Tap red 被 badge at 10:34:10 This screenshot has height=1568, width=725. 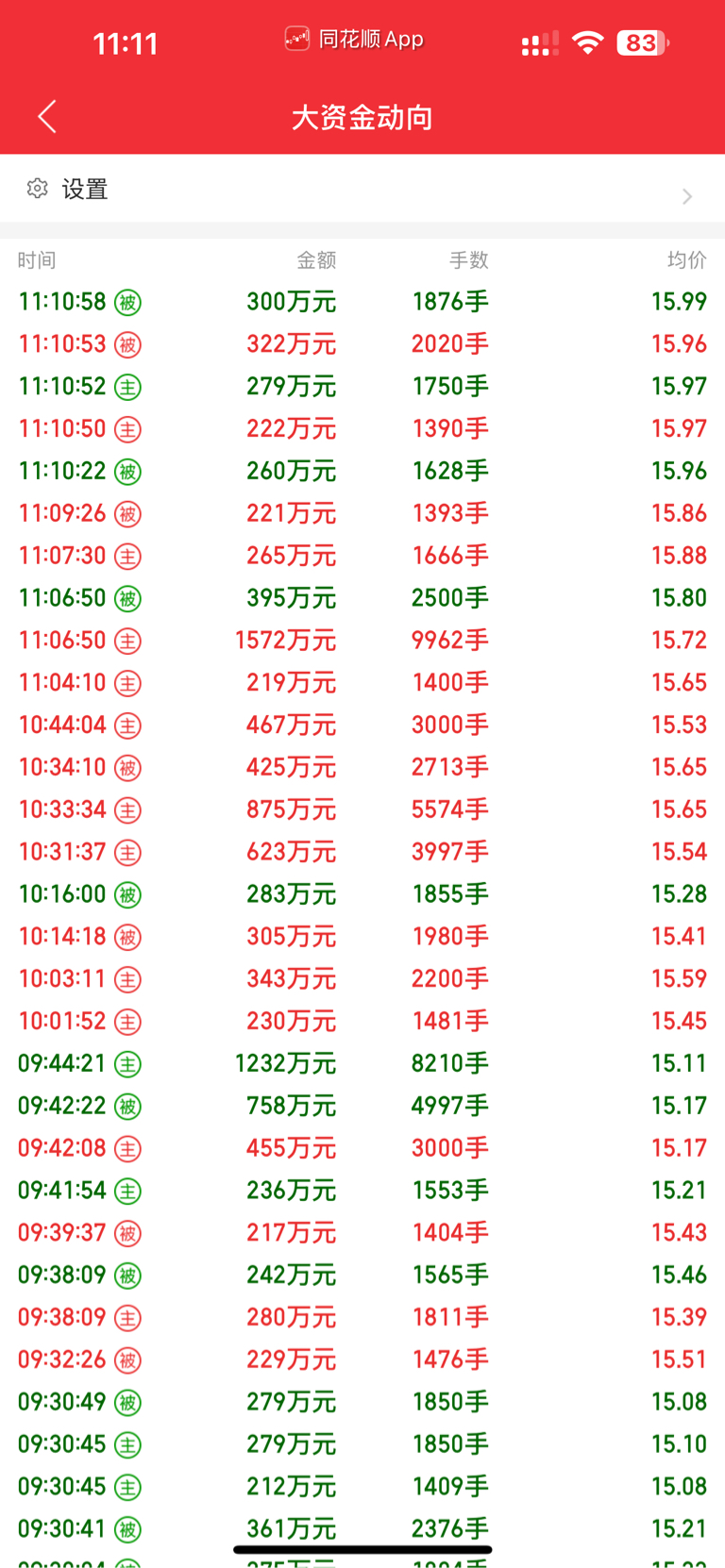(127, 768)
